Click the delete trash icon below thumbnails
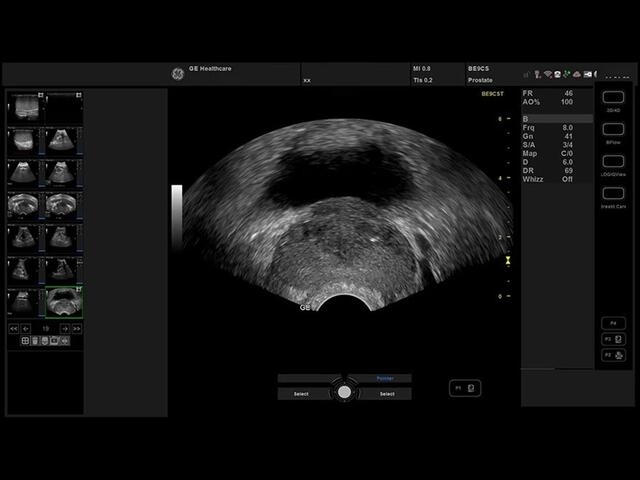Image resolution: width=640 pixels, height=480 pixels. 36,341
